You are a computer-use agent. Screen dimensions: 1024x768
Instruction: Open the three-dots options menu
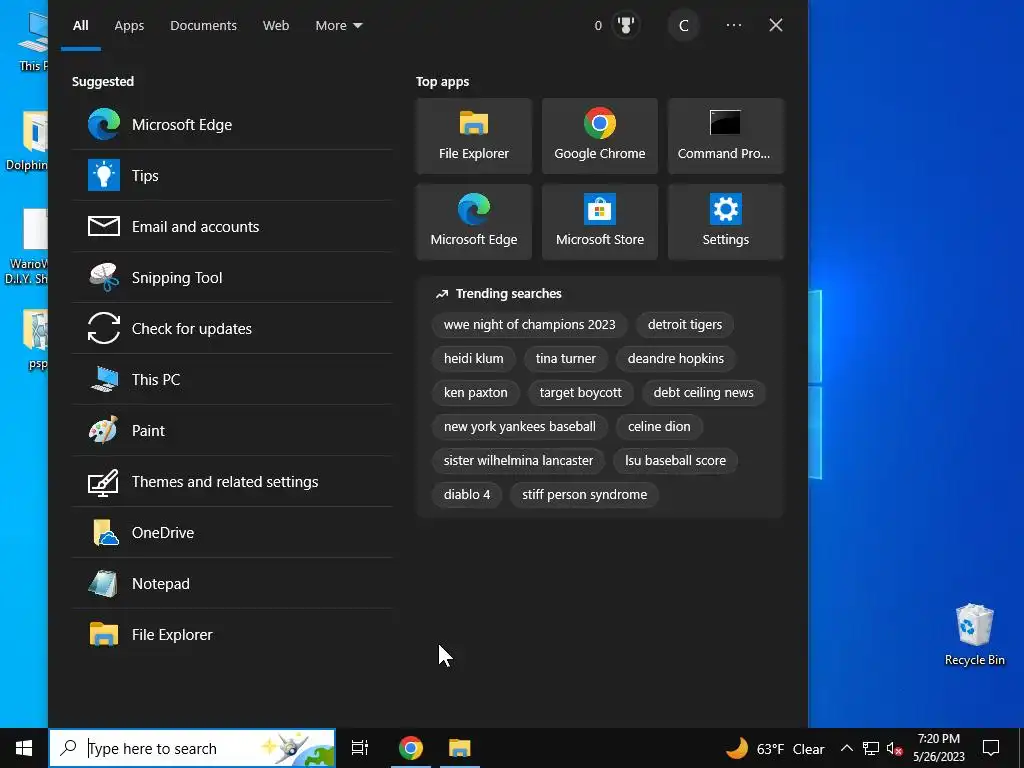(x=733, y=25)
